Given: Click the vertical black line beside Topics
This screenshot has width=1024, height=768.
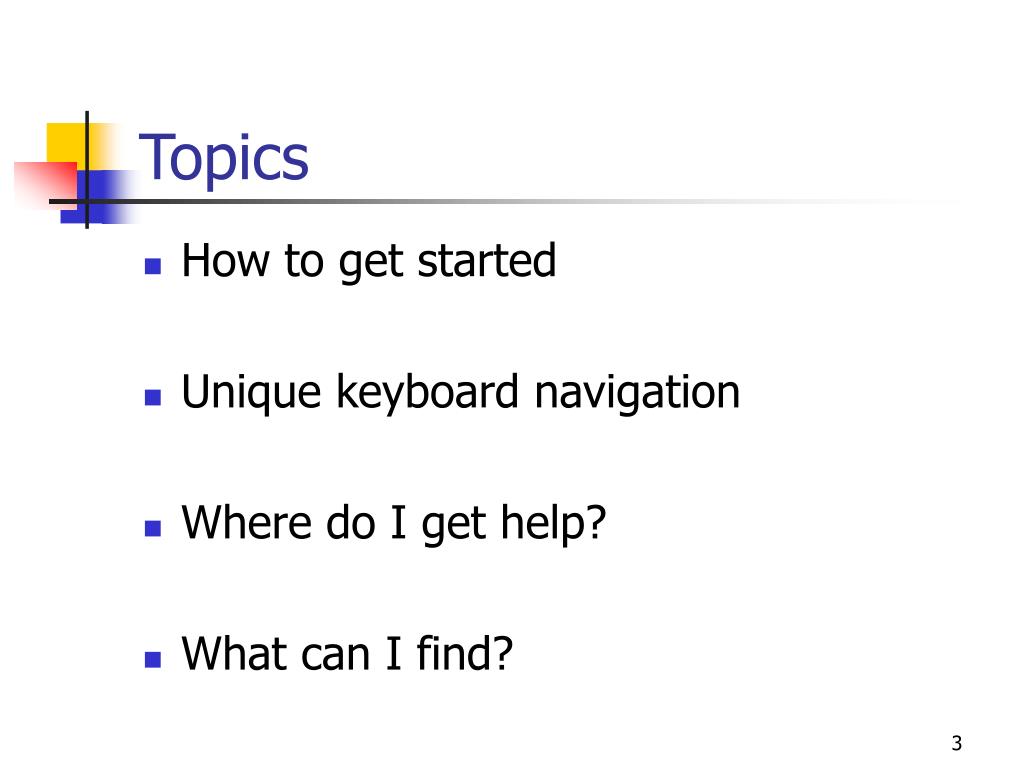Looking at the screenshot, I should pos(87,170).
